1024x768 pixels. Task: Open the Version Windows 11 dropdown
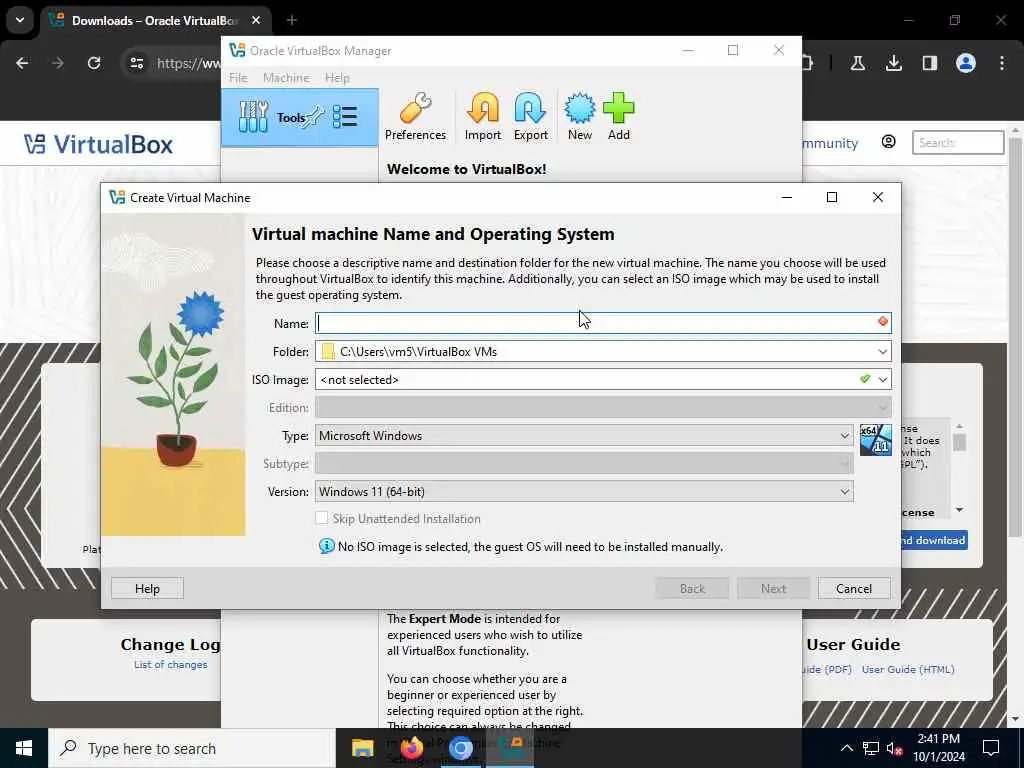click(584, 492)
